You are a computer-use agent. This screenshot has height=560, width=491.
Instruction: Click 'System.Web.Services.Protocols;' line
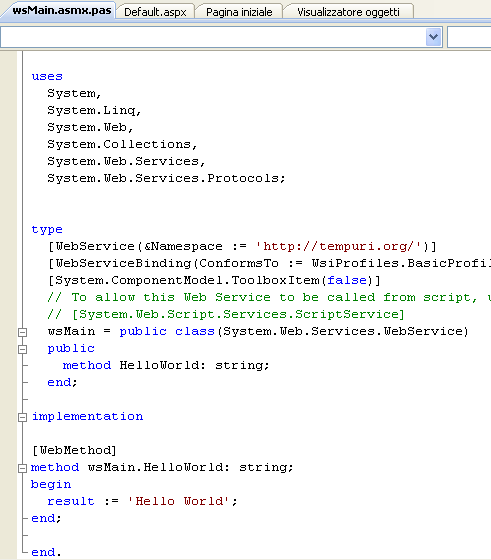(x=166, y=178)
